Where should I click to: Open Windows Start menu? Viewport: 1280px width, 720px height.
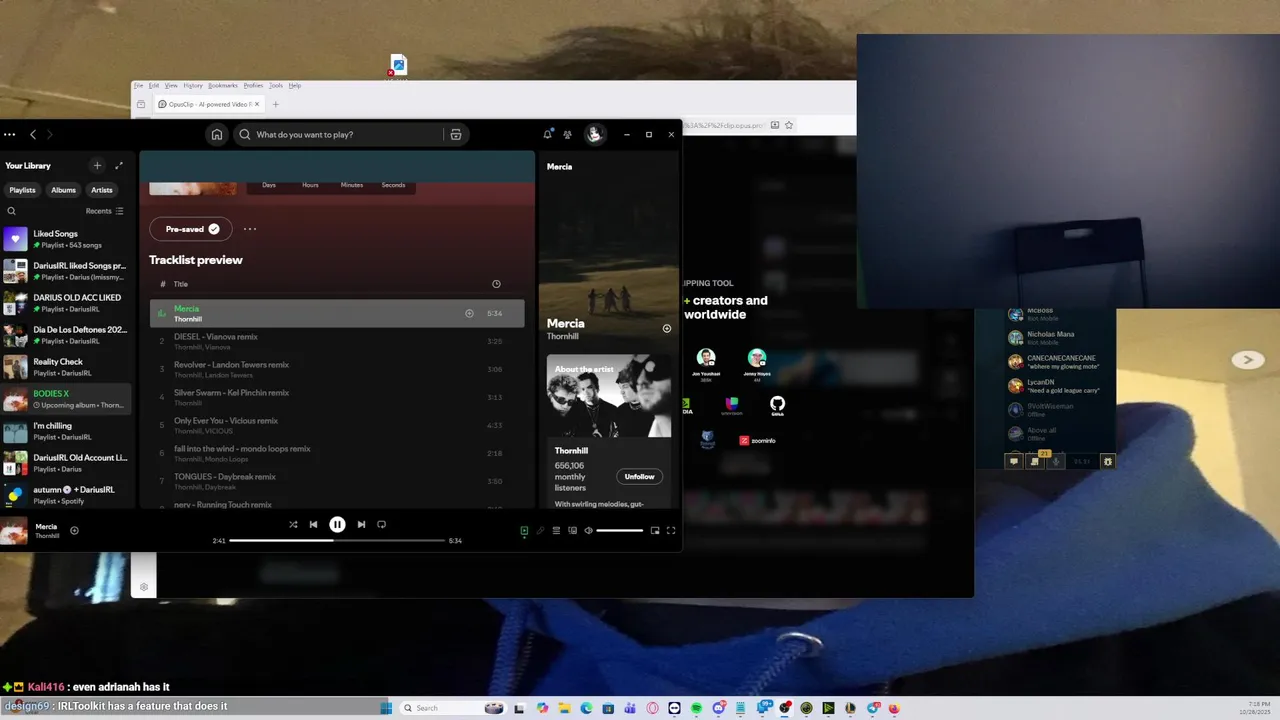(386, 708)
